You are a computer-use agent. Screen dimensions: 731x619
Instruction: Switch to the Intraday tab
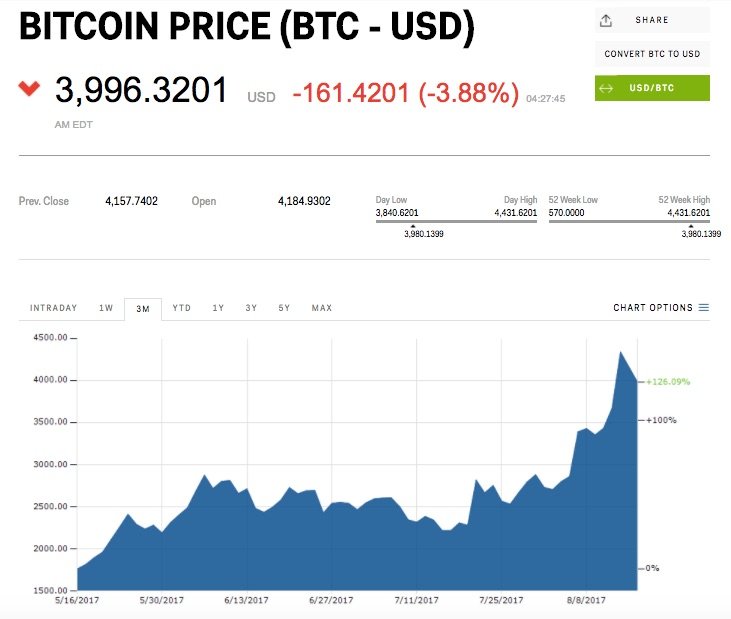(53, 308)
